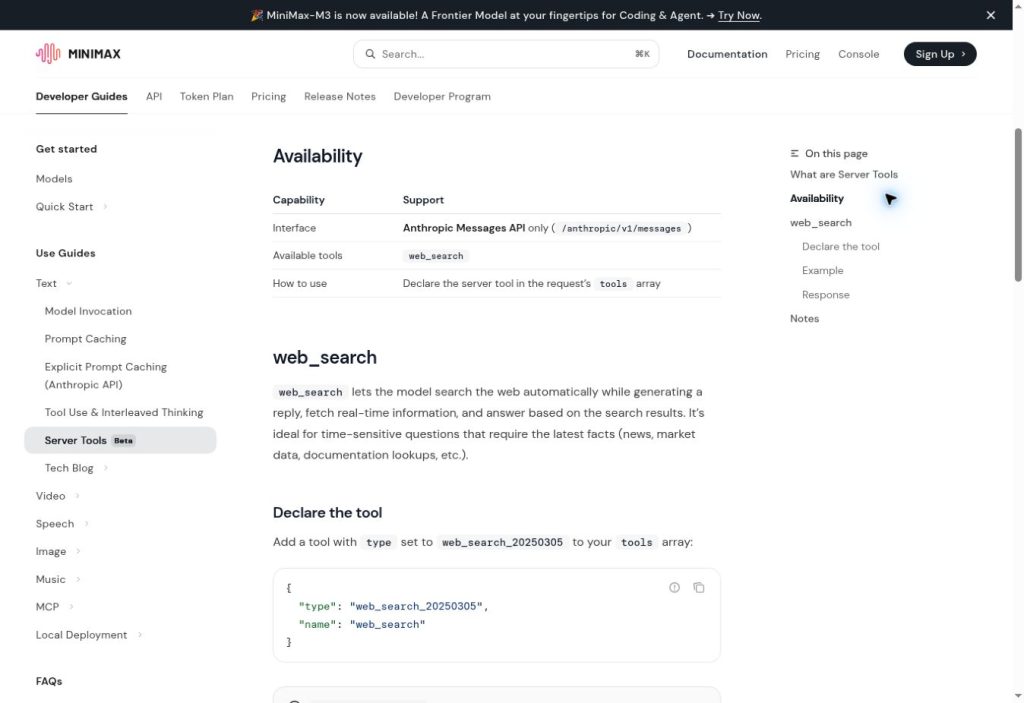Image resolution: width=1024 pixels, height=703 pixels.
Task: Click the Declare the tool heading
Action: coord(327,513)
